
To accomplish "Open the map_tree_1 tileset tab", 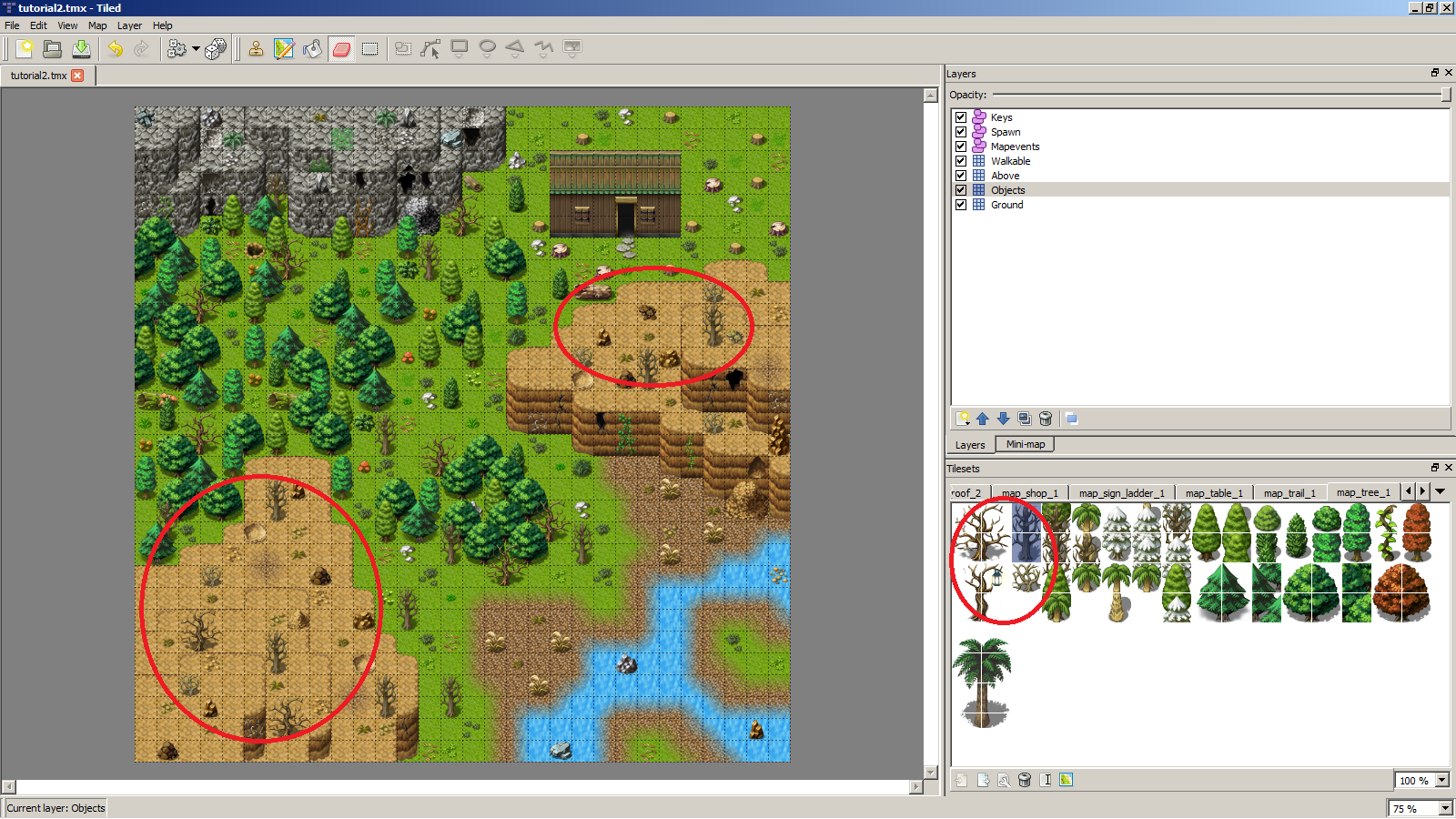I will click(1363, 491).
